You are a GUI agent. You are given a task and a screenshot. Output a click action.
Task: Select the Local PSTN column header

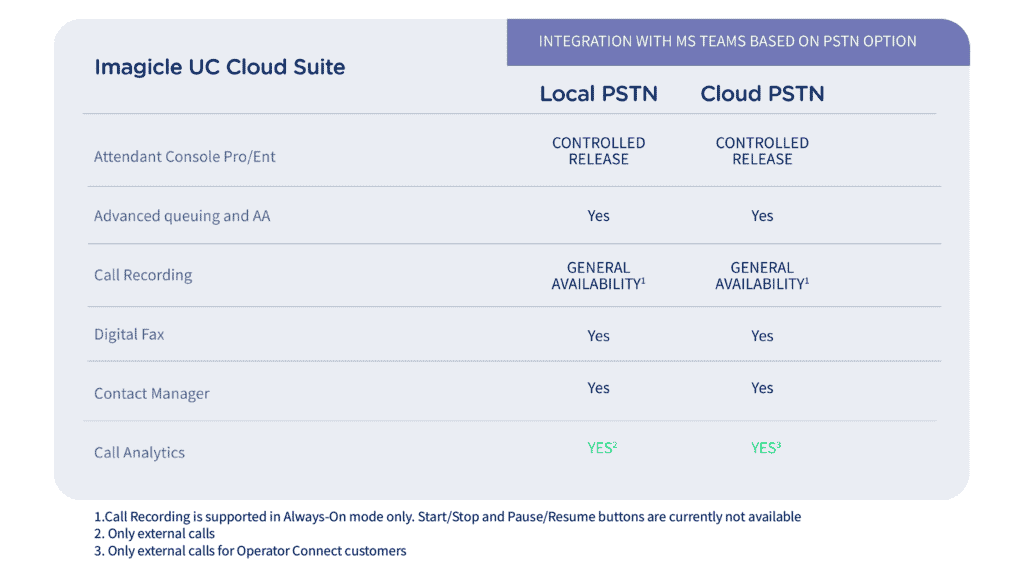click(598, 94)
